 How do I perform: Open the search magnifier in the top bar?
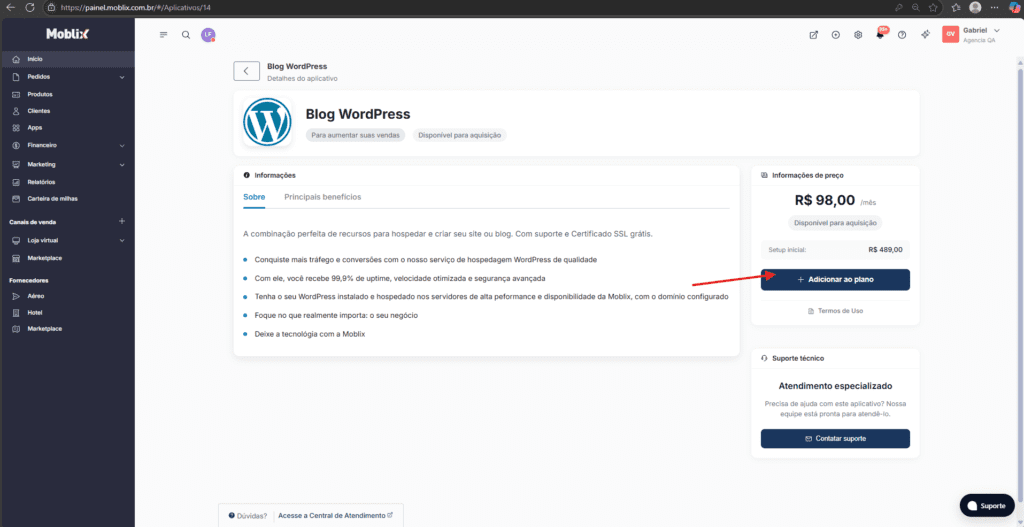point(186,35)
